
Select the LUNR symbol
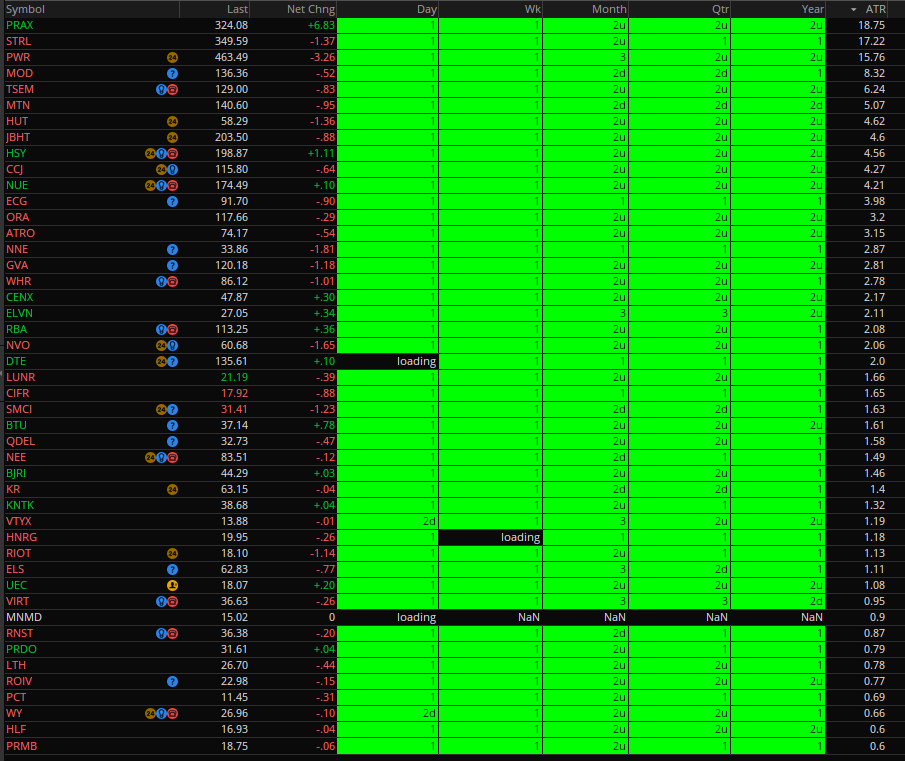coord(20,377)
